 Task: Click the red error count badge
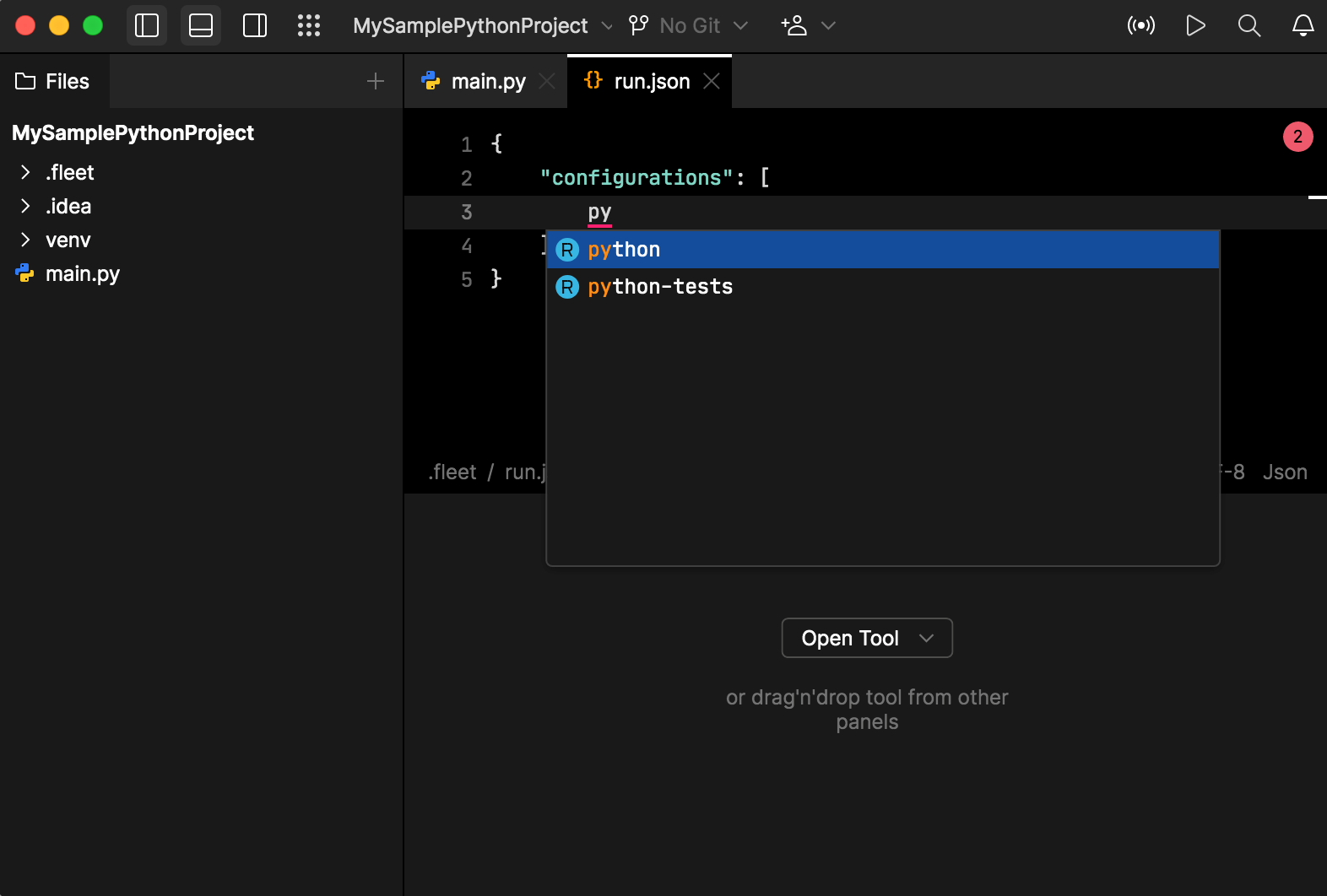tap(1297, 137)
